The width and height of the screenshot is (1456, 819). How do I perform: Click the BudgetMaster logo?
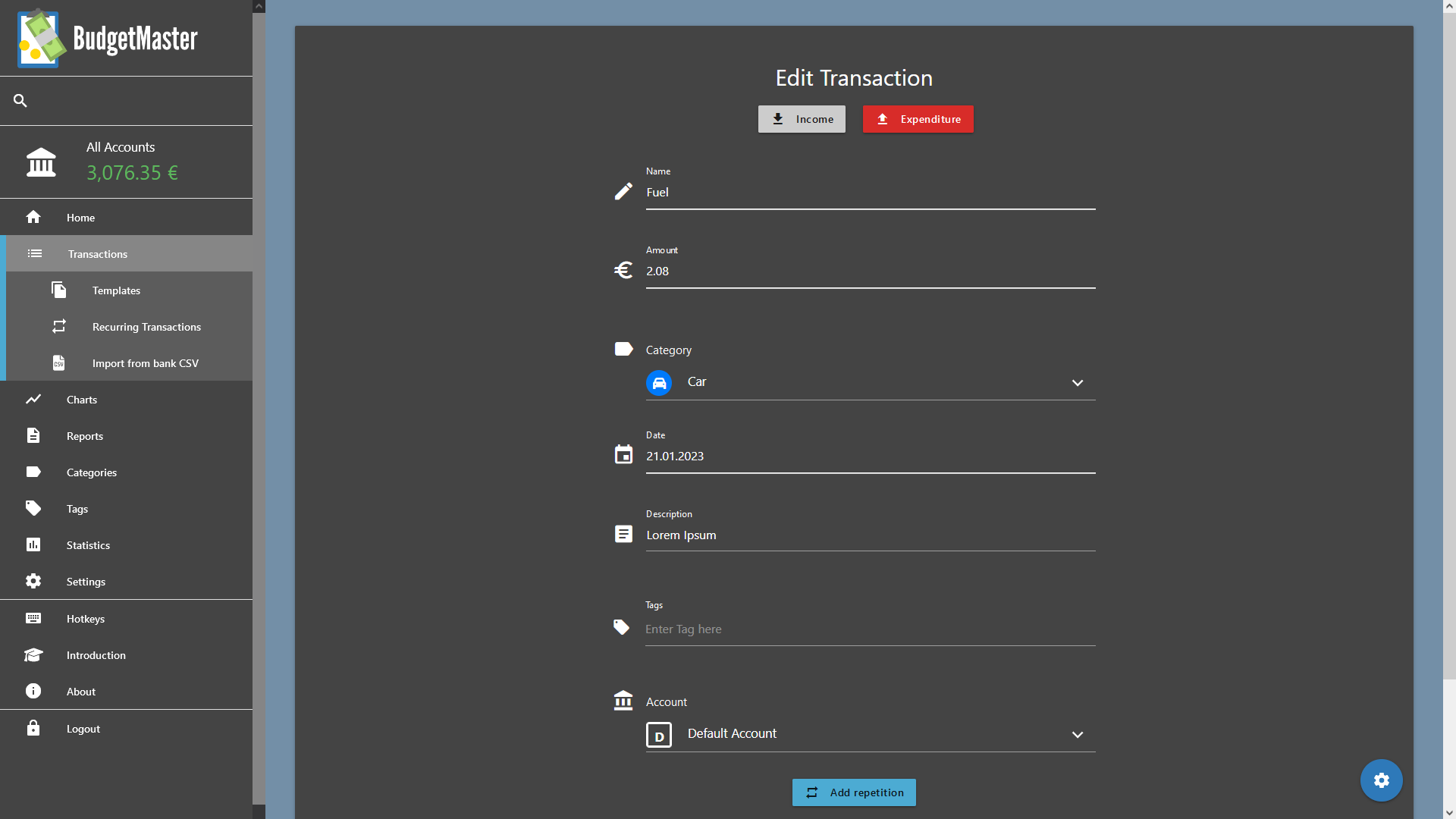[108, 38]
